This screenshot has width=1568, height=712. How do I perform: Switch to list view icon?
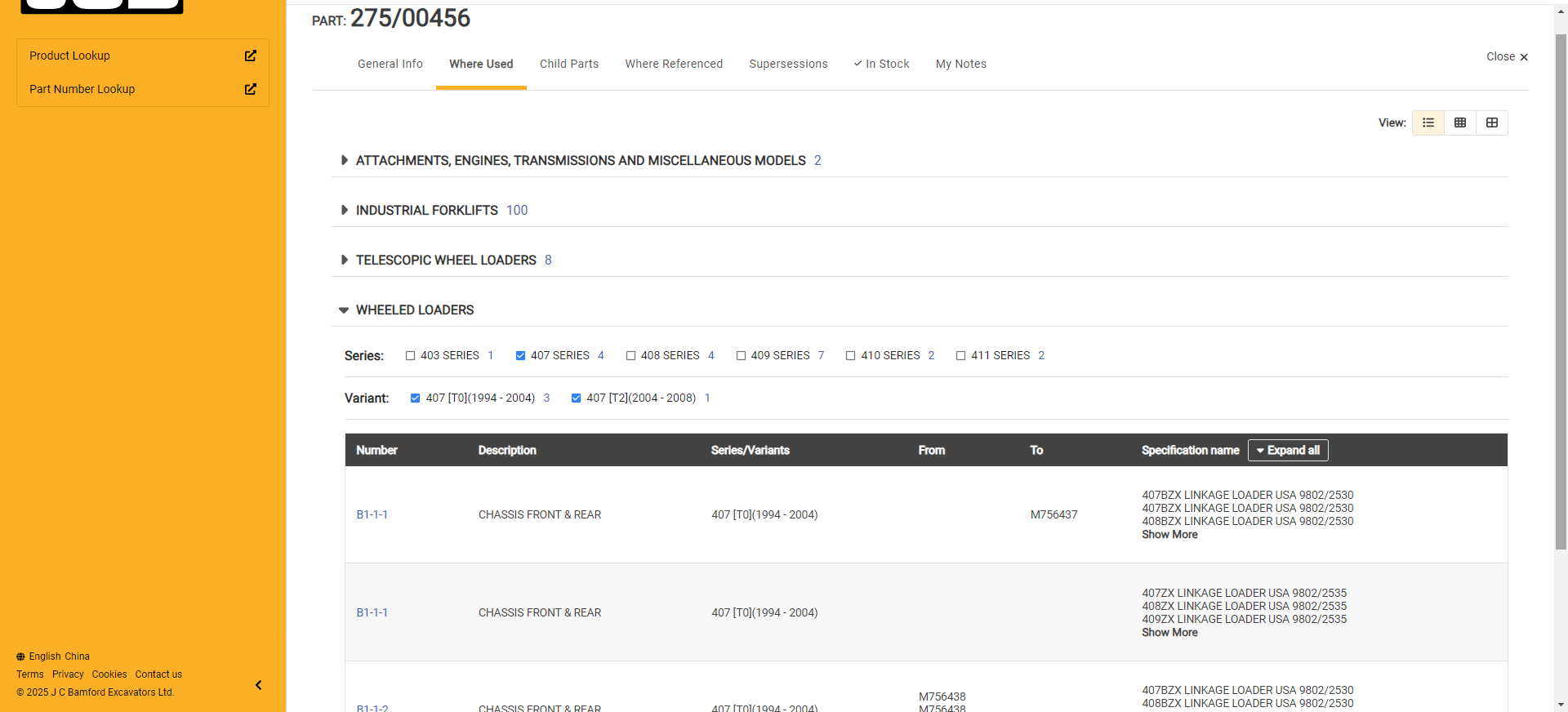pos(1428,122)
